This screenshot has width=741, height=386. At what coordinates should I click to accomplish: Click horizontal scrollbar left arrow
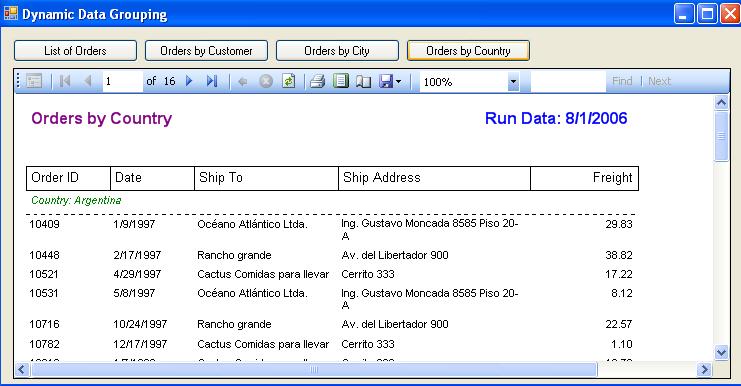click(x=22, y=369)
